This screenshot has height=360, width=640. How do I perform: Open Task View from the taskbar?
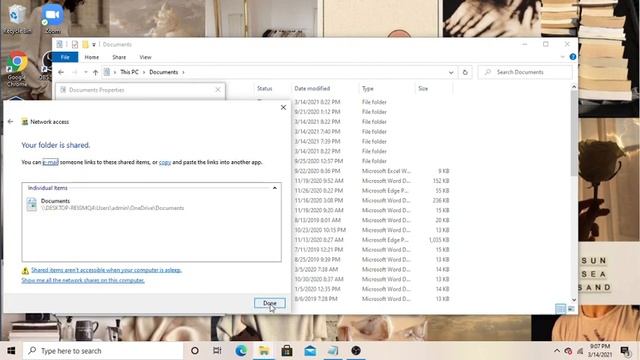tap(217, 351)
